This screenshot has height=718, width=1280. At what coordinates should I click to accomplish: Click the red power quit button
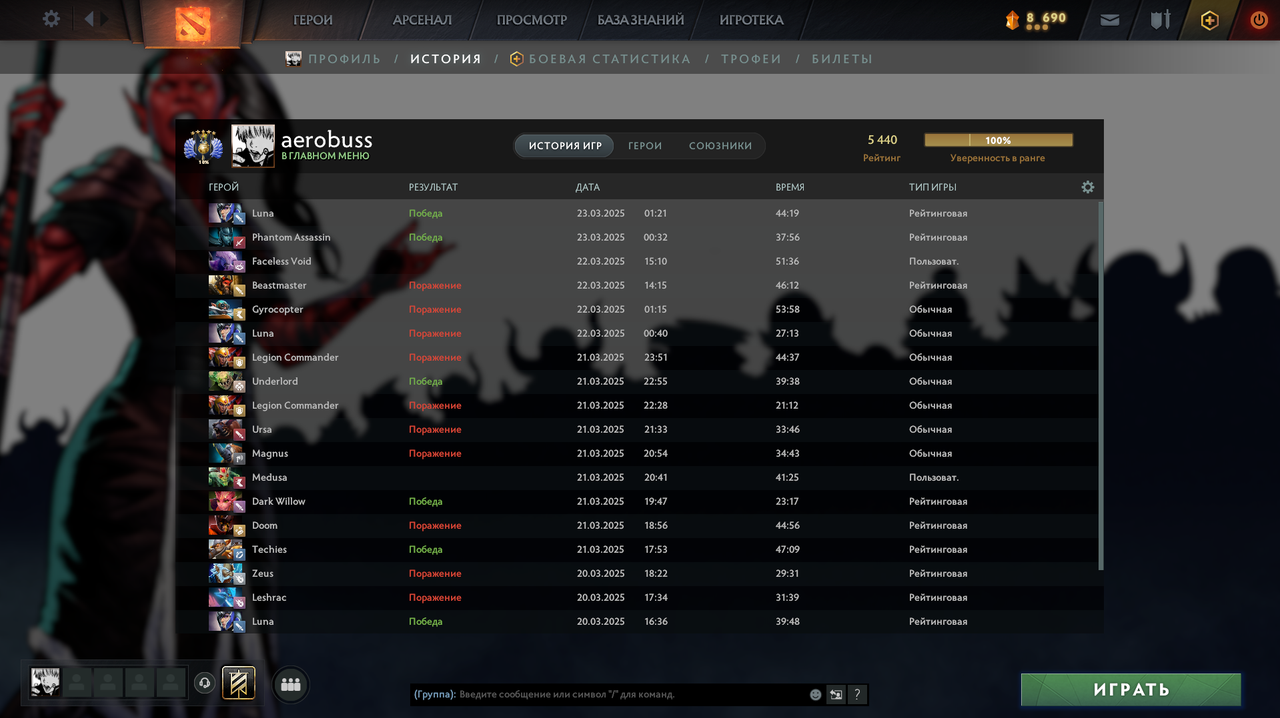tap(1259, 19)
